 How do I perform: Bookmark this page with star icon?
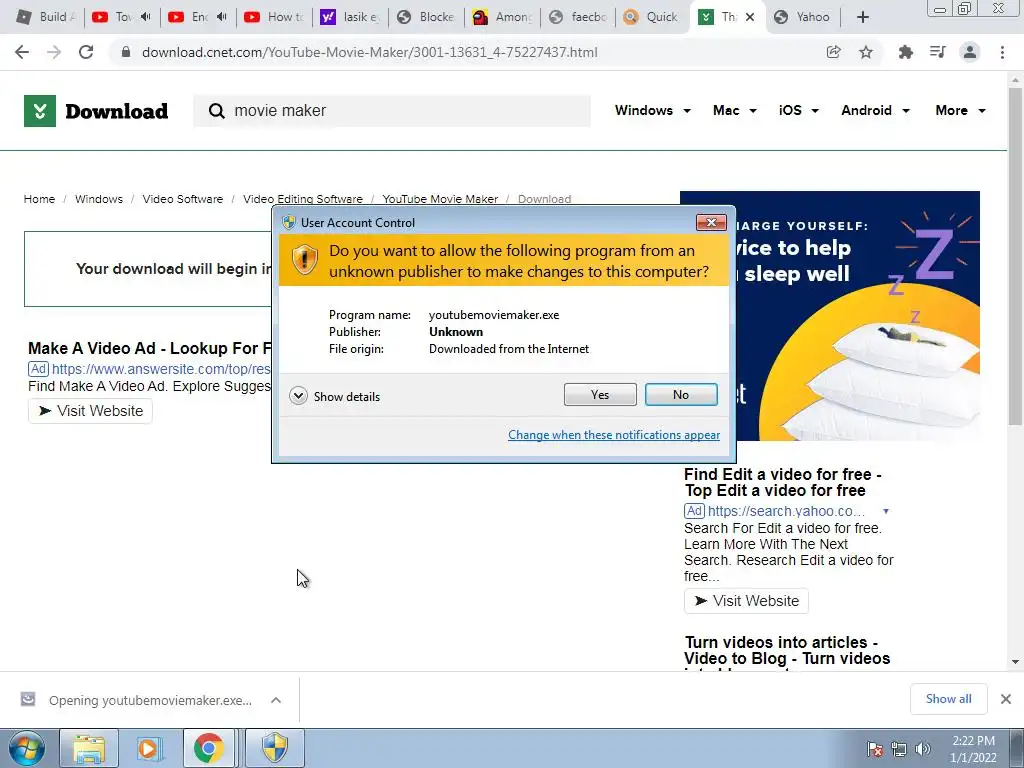[866, 52]
